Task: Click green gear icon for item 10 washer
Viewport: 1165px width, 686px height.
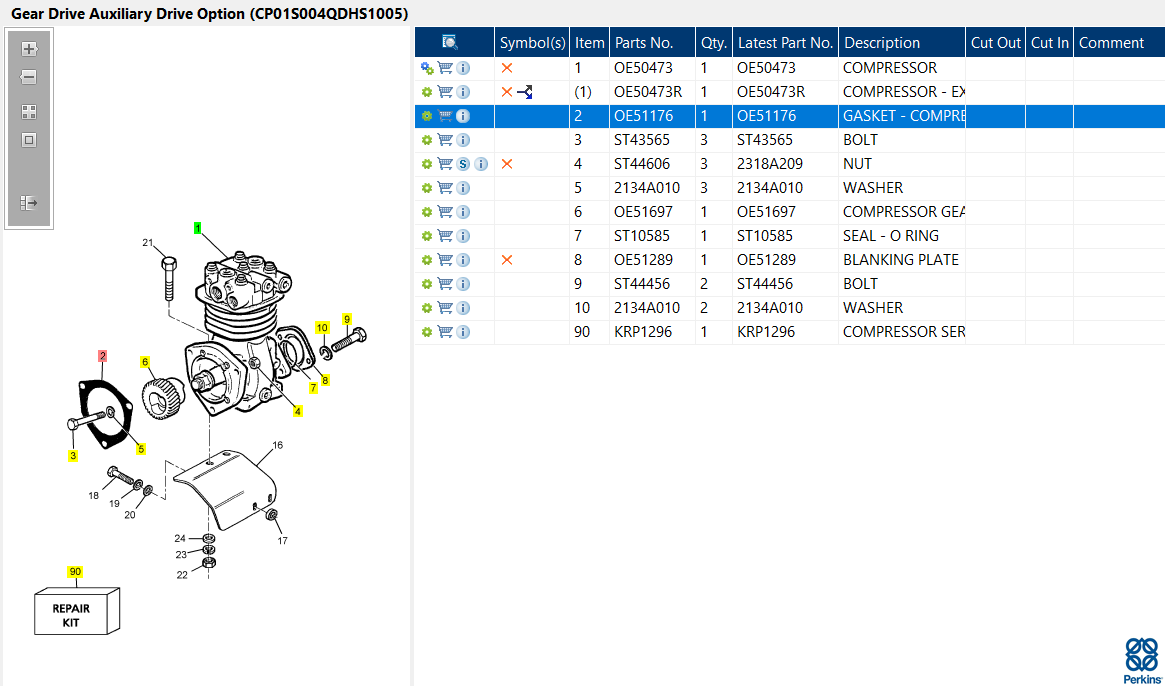Action: click(427, 308)
